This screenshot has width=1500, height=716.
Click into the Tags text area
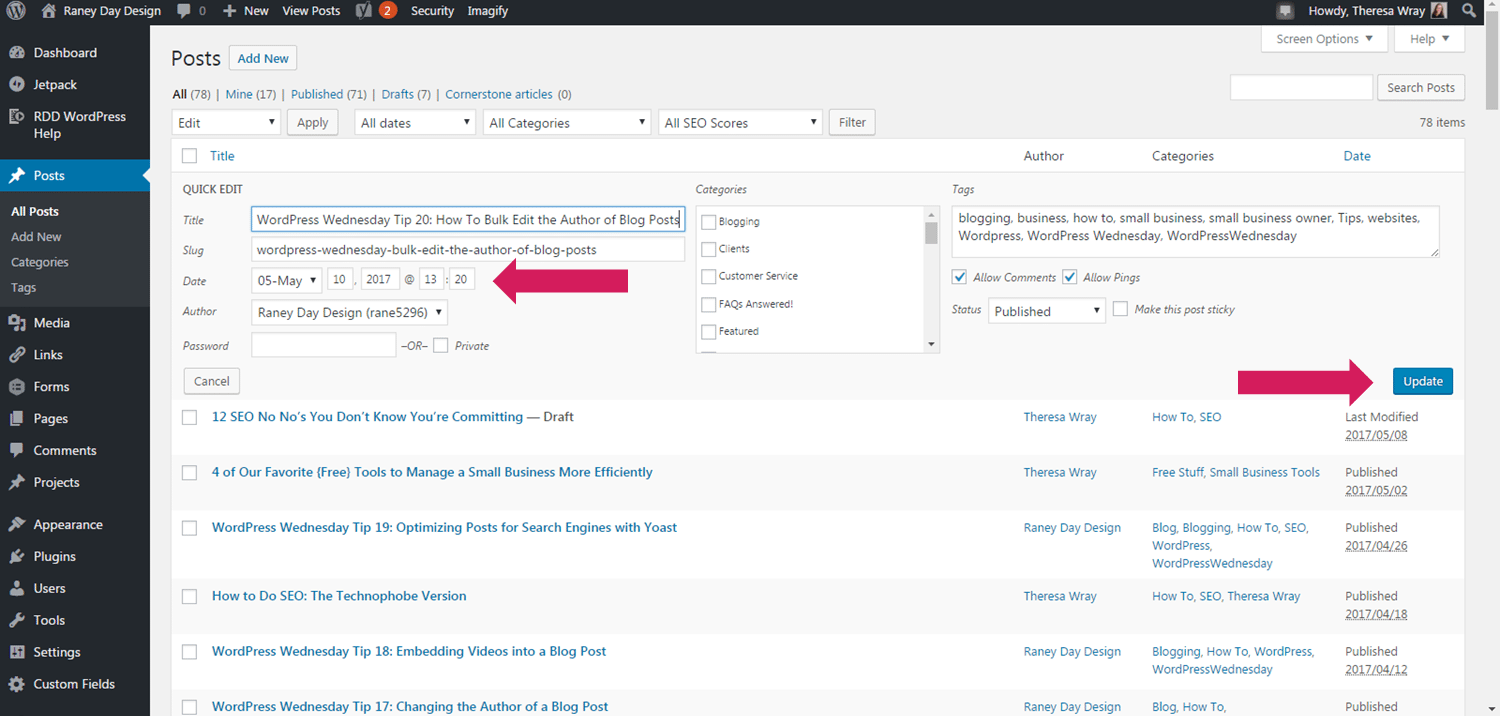pos(1196,232)
